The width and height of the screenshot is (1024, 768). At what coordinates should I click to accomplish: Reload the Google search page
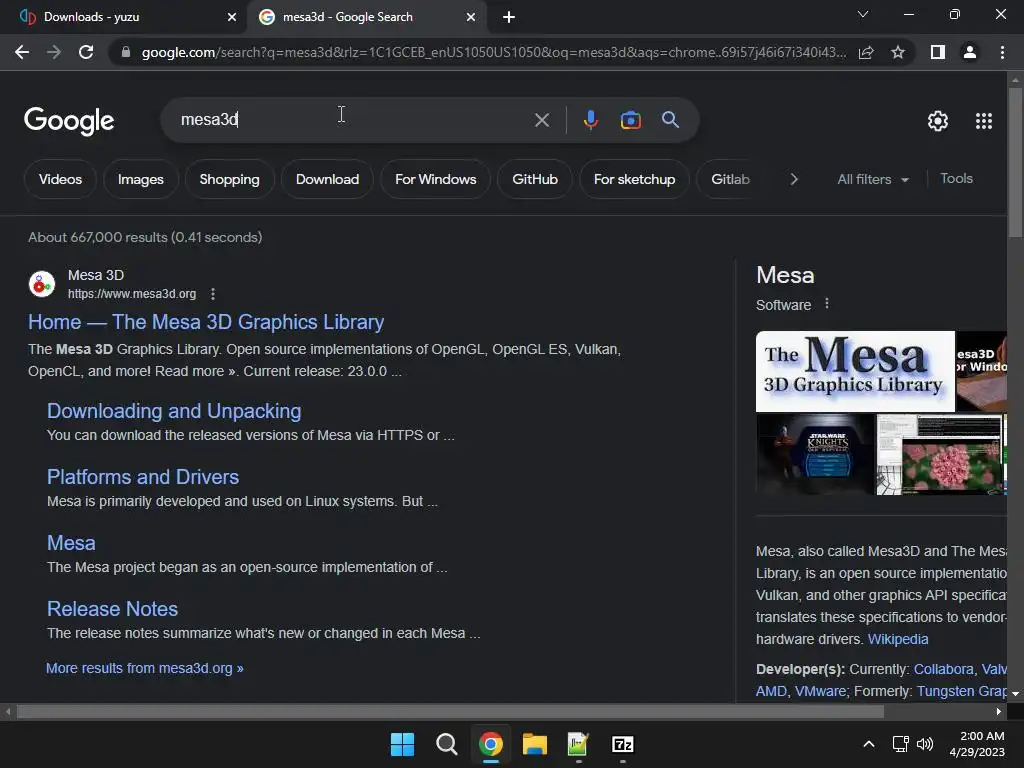coord(86,52)
